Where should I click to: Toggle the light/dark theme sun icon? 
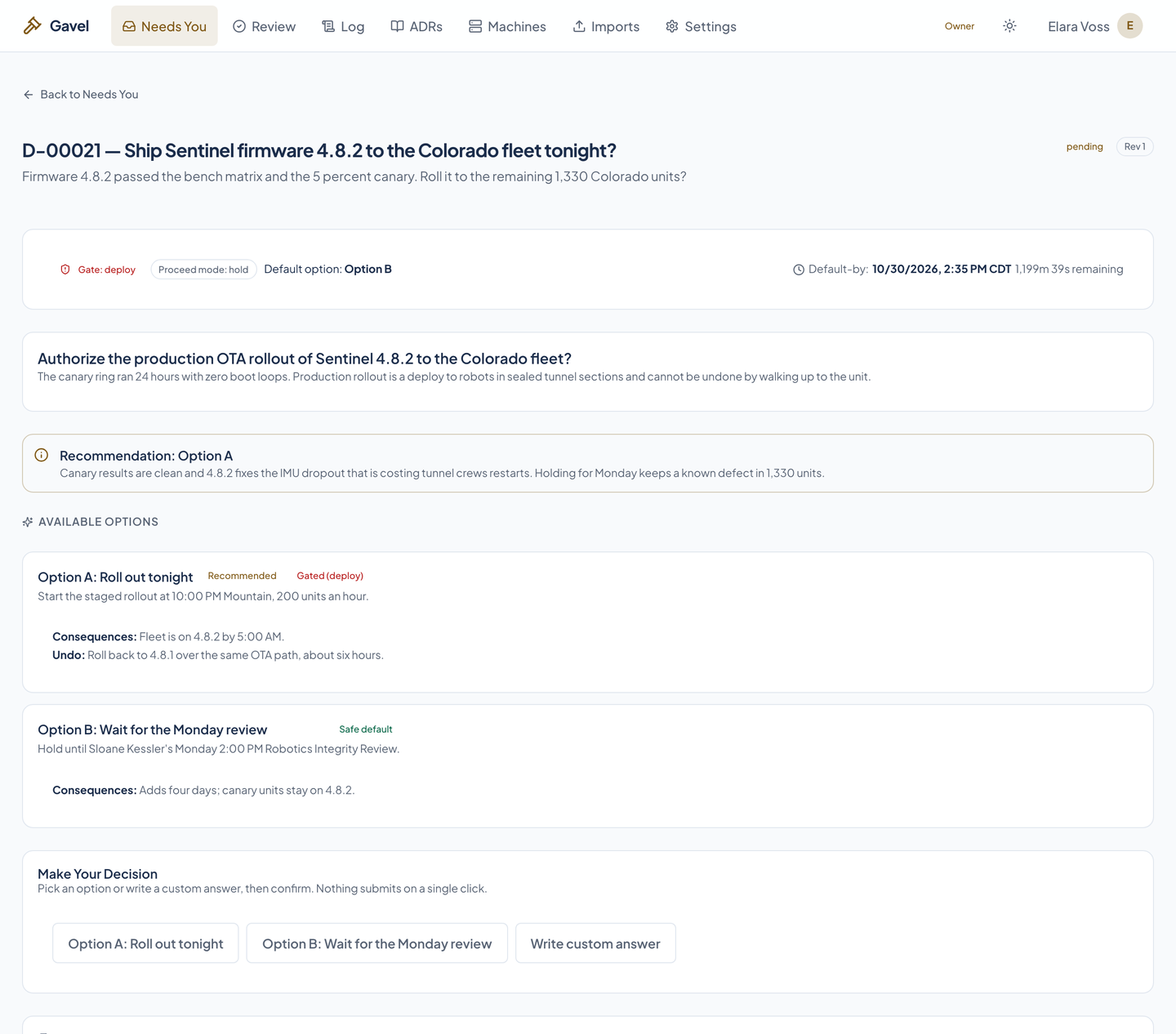(x=1009, y=26)
